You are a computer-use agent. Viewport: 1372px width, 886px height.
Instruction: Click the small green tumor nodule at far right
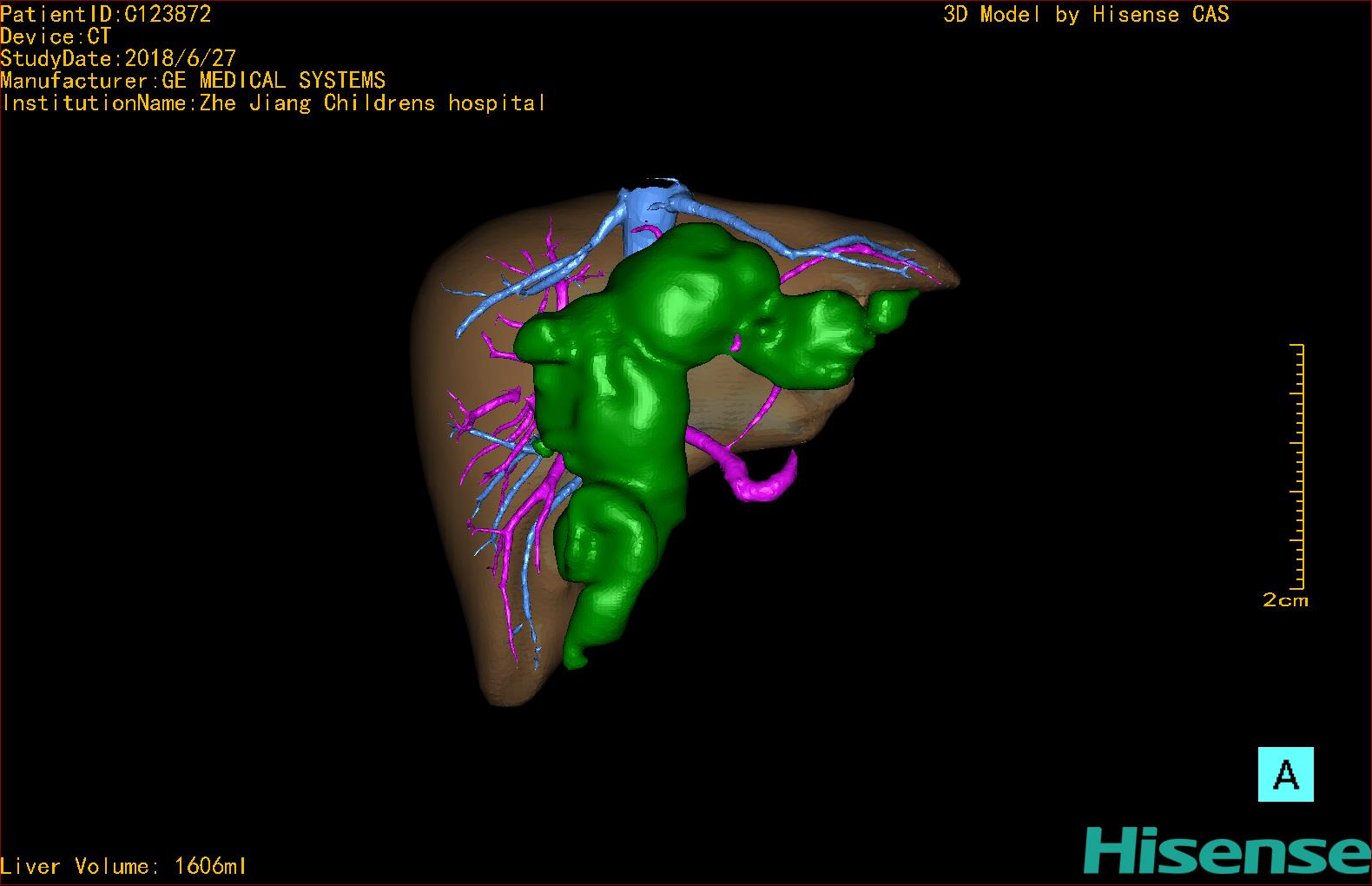coord(893,311)
